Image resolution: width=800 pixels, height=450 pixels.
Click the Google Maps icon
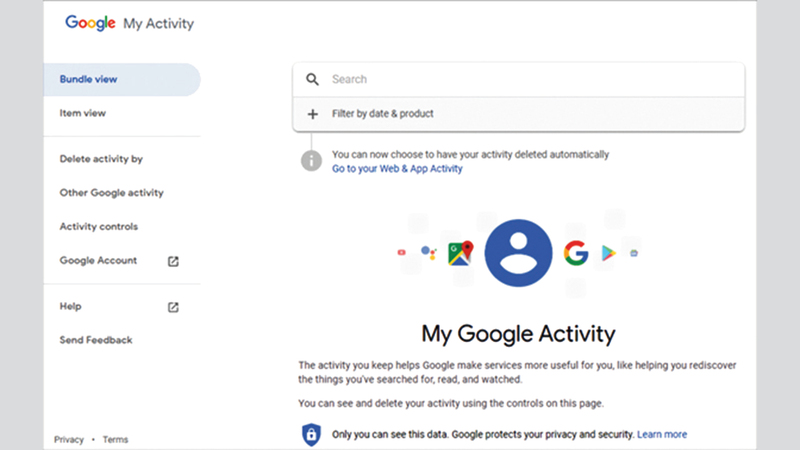point(460,253)
